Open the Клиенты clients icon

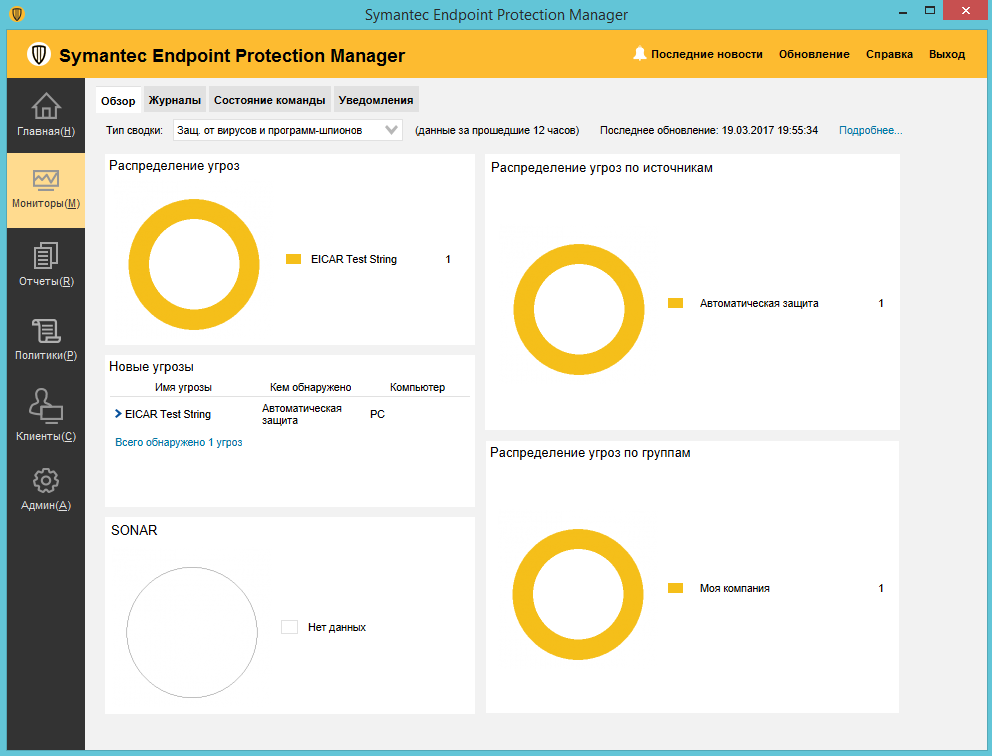point(46,405)
